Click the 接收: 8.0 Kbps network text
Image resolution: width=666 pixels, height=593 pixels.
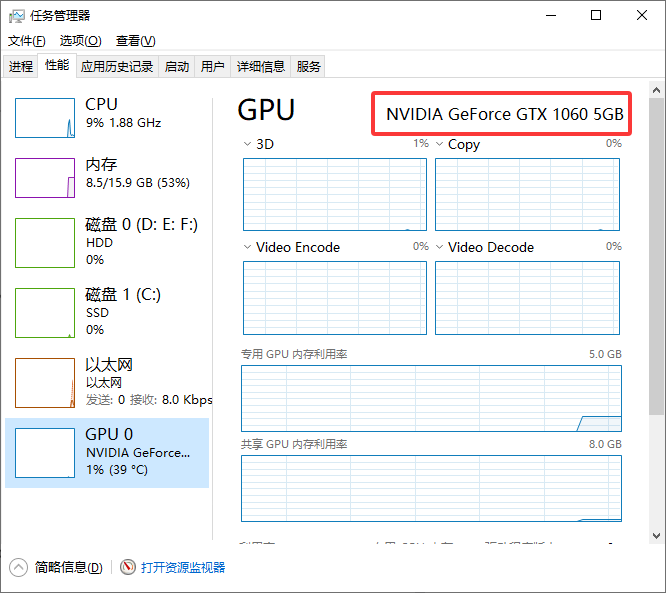pyautogui.click(x=171, y=400)
